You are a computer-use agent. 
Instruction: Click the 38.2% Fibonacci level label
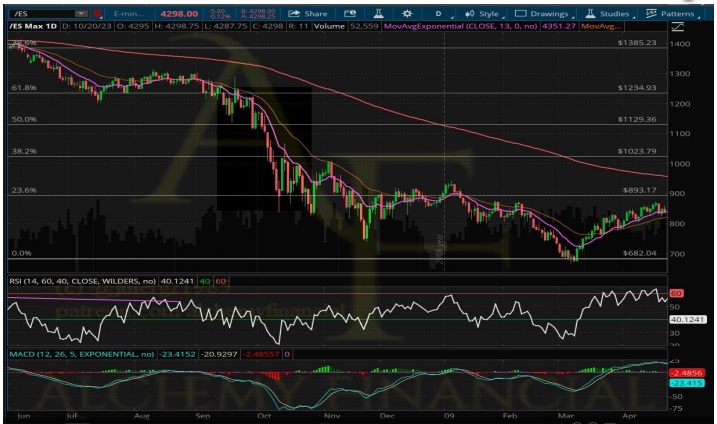pyautogui.click(x=24, y=151)
